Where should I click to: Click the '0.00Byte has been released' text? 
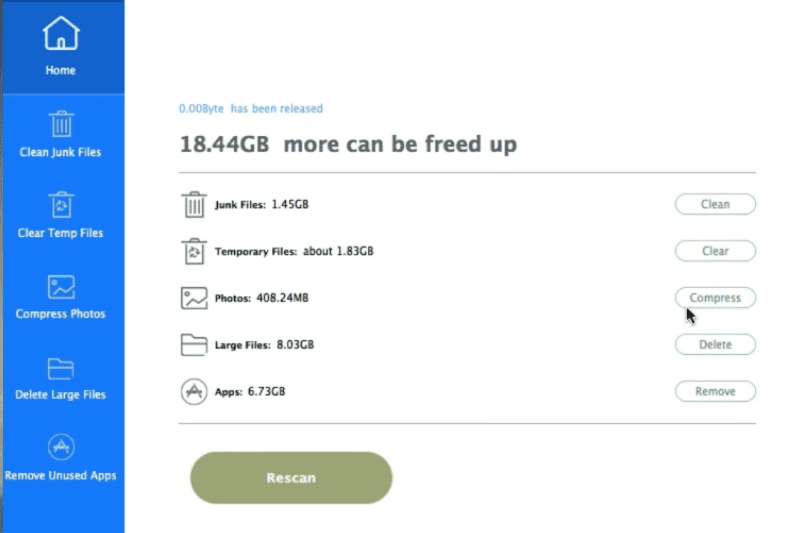tap(251, 109)
